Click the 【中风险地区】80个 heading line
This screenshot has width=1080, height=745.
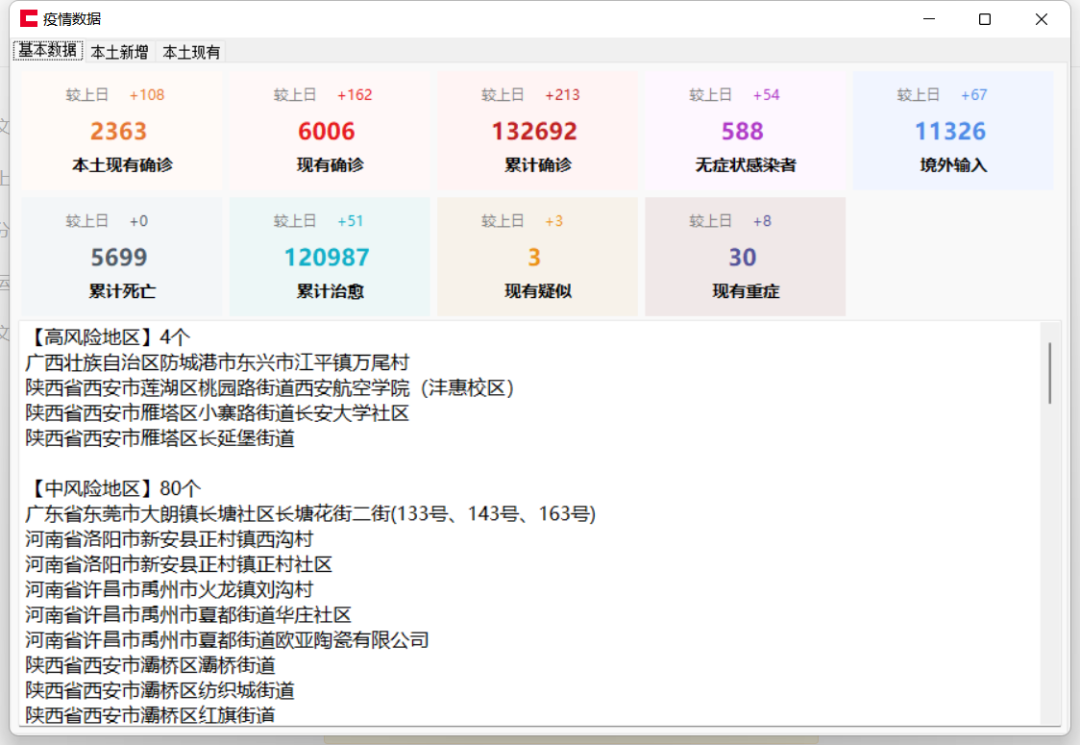coord(113,489)
